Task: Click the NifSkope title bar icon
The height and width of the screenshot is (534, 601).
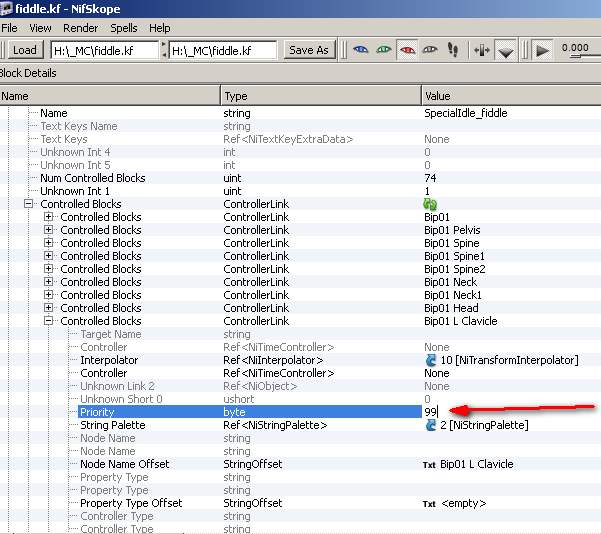Action: point(6,8)
